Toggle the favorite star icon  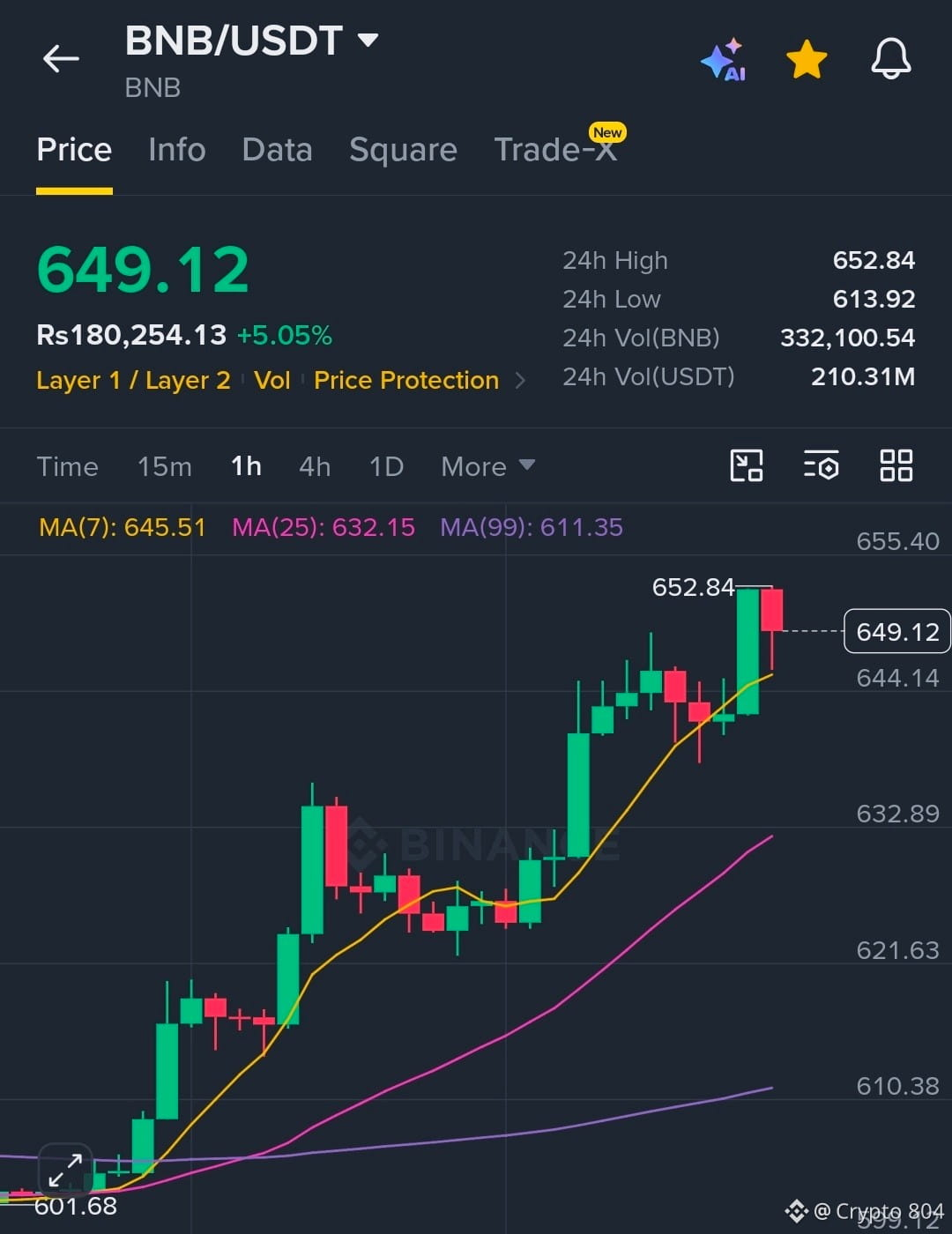coord(807,60)
